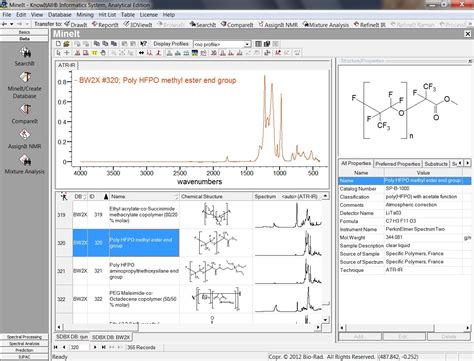Open the View menu

(x=37, y=15)
